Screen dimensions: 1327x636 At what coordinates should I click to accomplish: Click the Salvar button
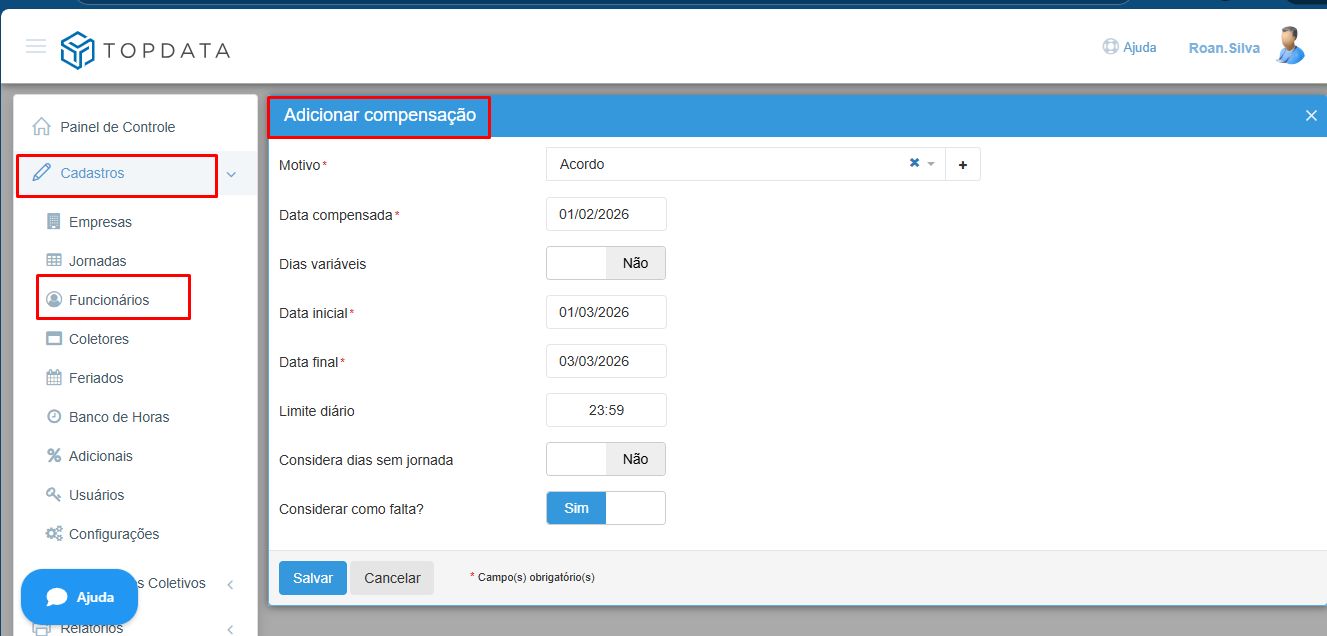click(x=312, y=578)
